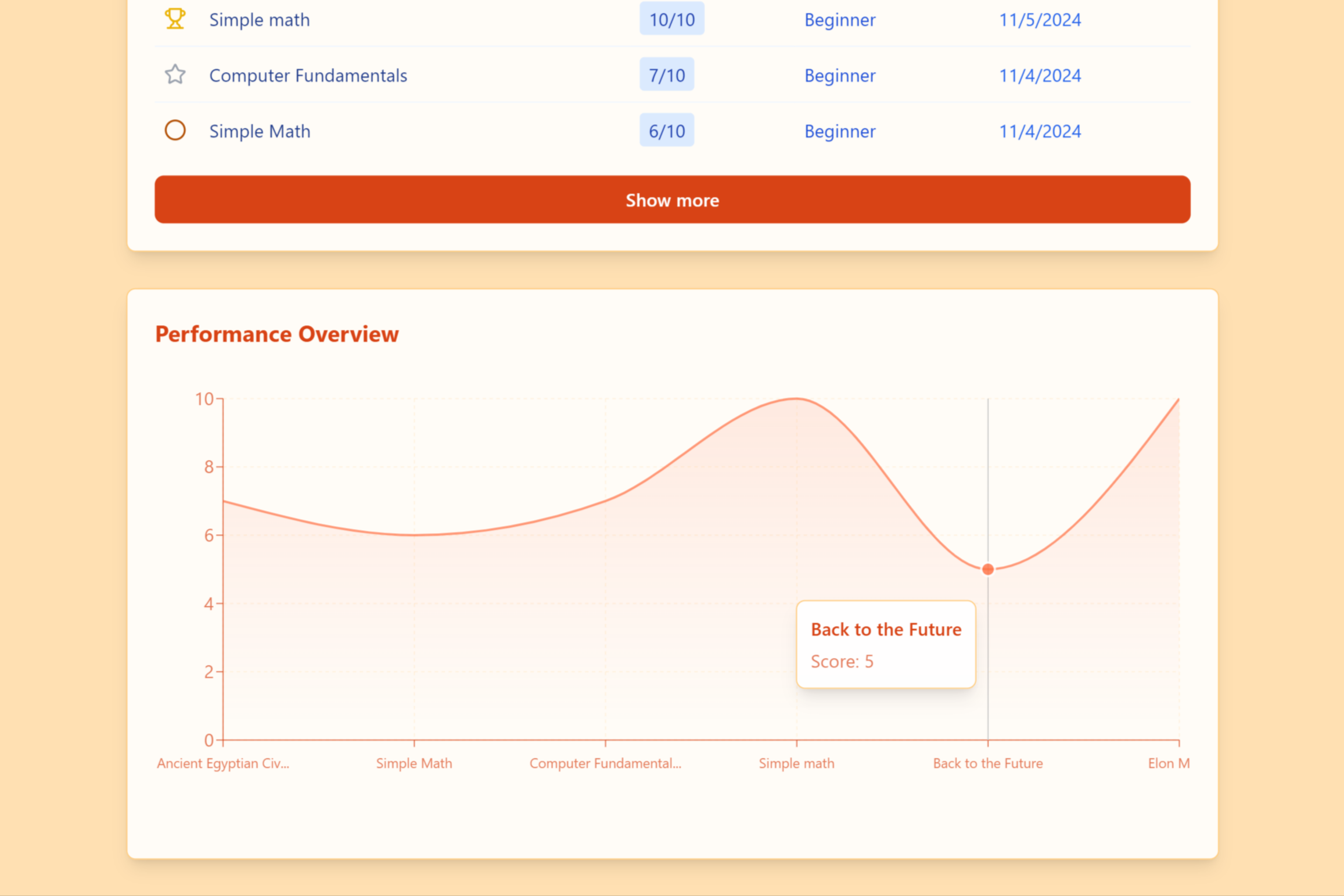Open the Simple math quiz title
Image resolution: width=1344 pixels, height=896 pixels.
click(x=259, y=20)
